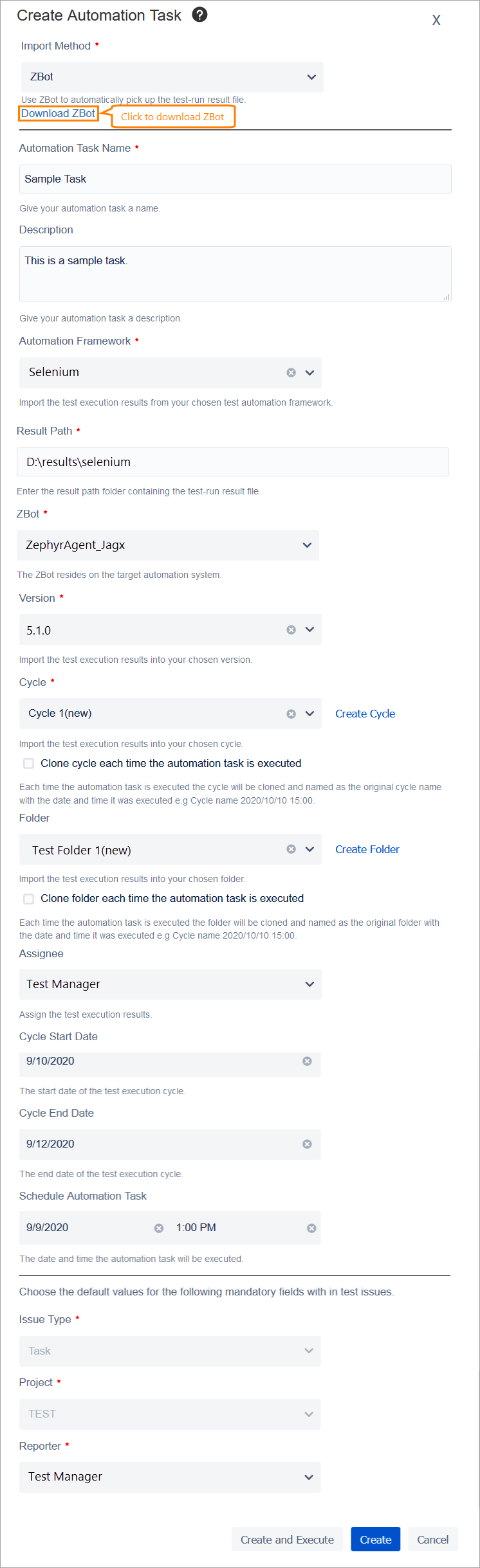Viewport: 480px width, 1568px height.
Task: Clear the scheduled time 1:00 PM
Action: tap(311, 1227)
